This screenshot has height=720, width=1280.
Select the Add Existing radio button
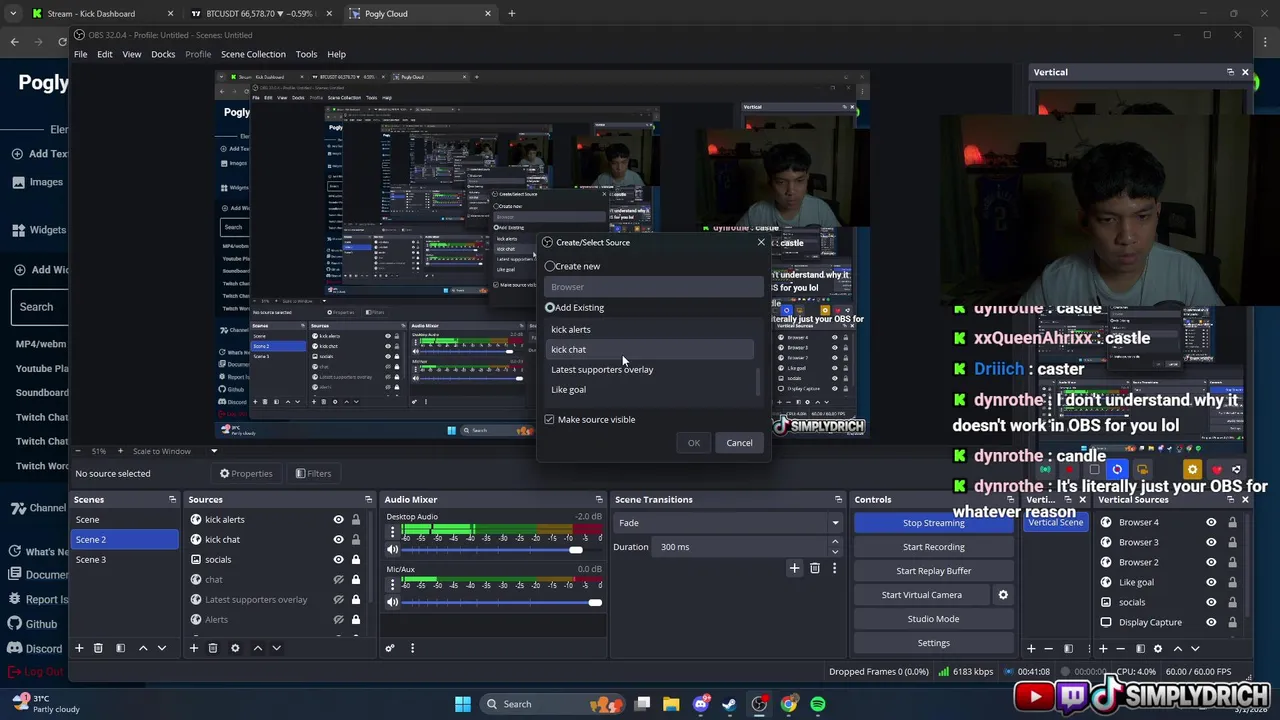point(550,307)
